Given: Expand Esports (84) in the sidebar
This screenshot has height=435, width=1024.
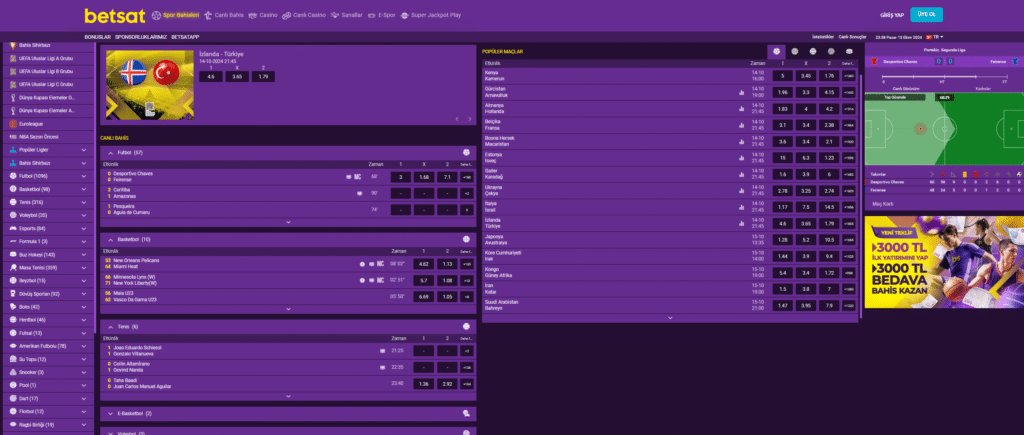Looking at the screenshot, I should click(48, 228).
